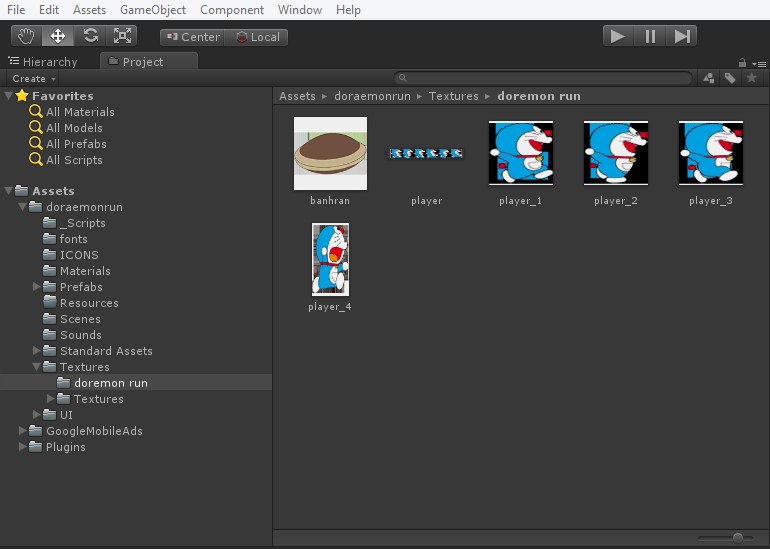Screen dimensions: 770x549
Task: Click Save search star icon
Action: coord(751,78)
